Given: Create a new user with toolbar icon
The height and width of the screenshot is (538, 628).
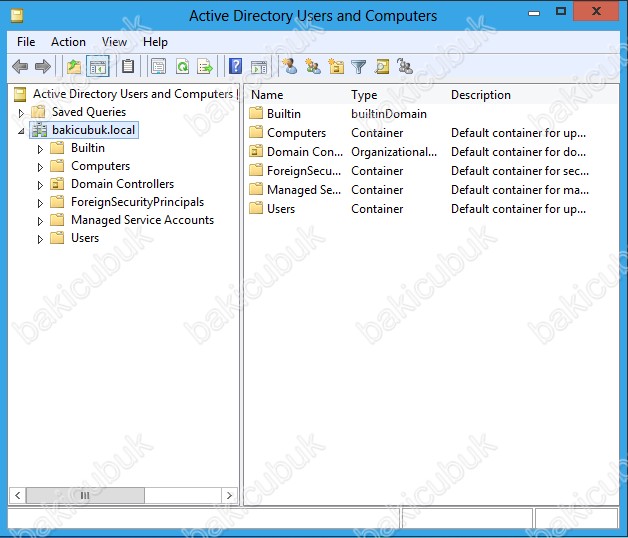Looking at the screenshot, I should pyautogui.click(x=290, y=66).
